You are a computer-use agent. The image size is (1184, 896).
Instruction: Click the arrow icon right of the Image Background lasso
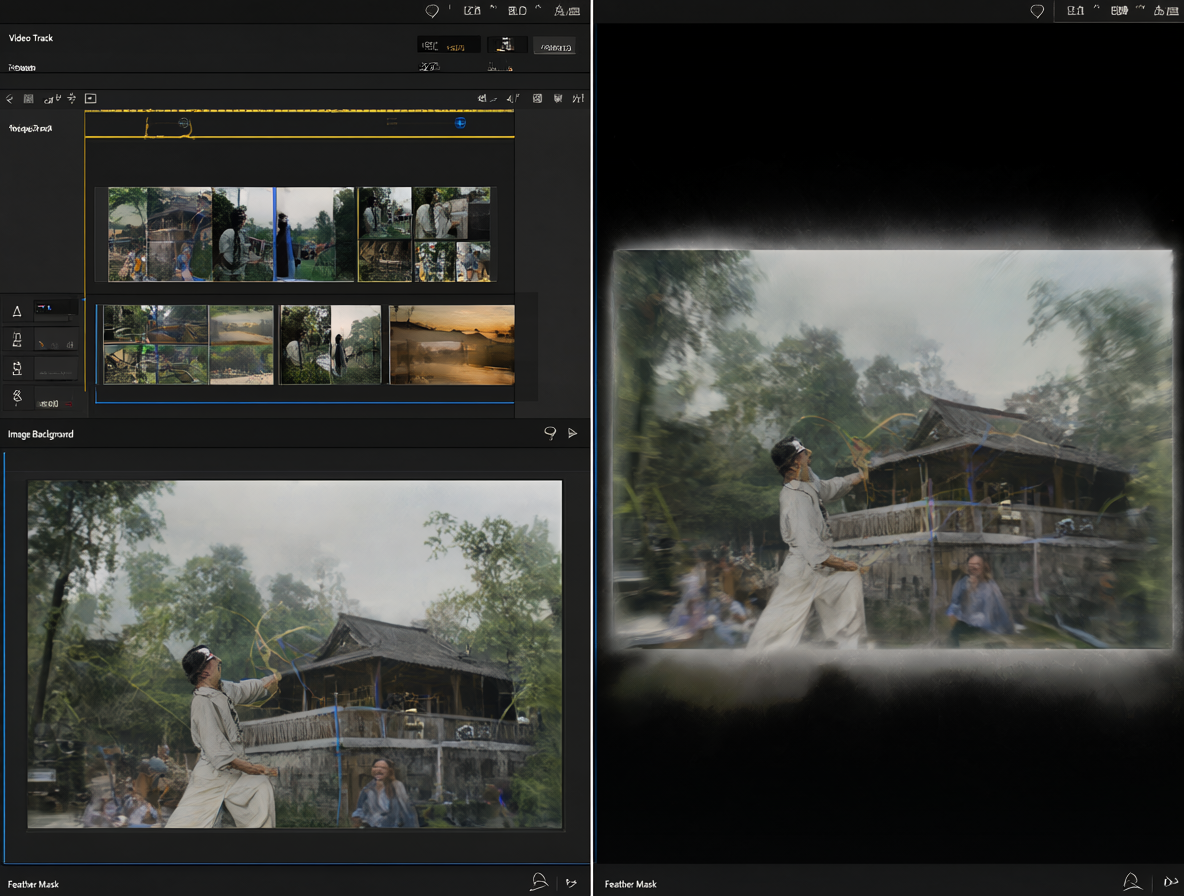(x=572, y=433)
